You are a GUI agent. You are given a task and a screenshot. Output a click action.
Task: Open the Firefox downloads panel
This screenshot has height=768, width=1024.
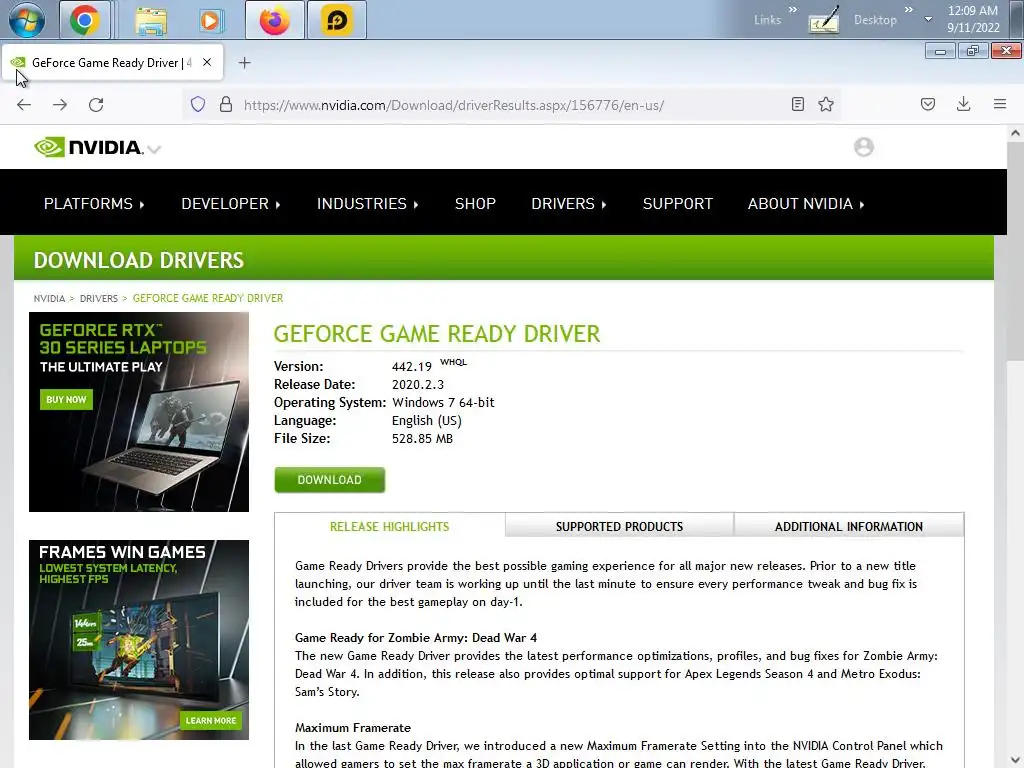coord(963,104)
